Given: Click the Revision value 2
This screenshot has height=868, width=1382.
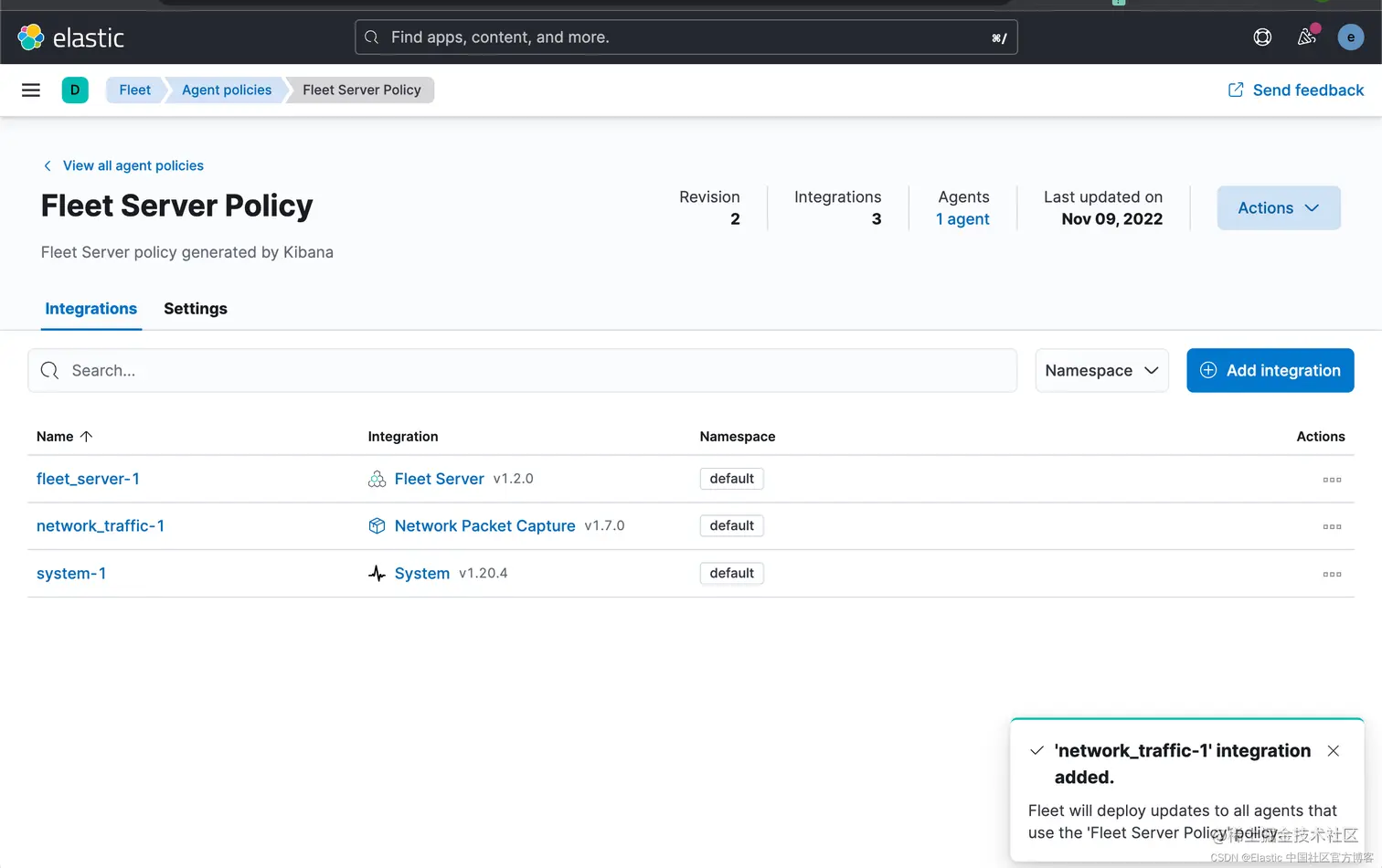Looking at the screenshot, I should coord(735,219).
